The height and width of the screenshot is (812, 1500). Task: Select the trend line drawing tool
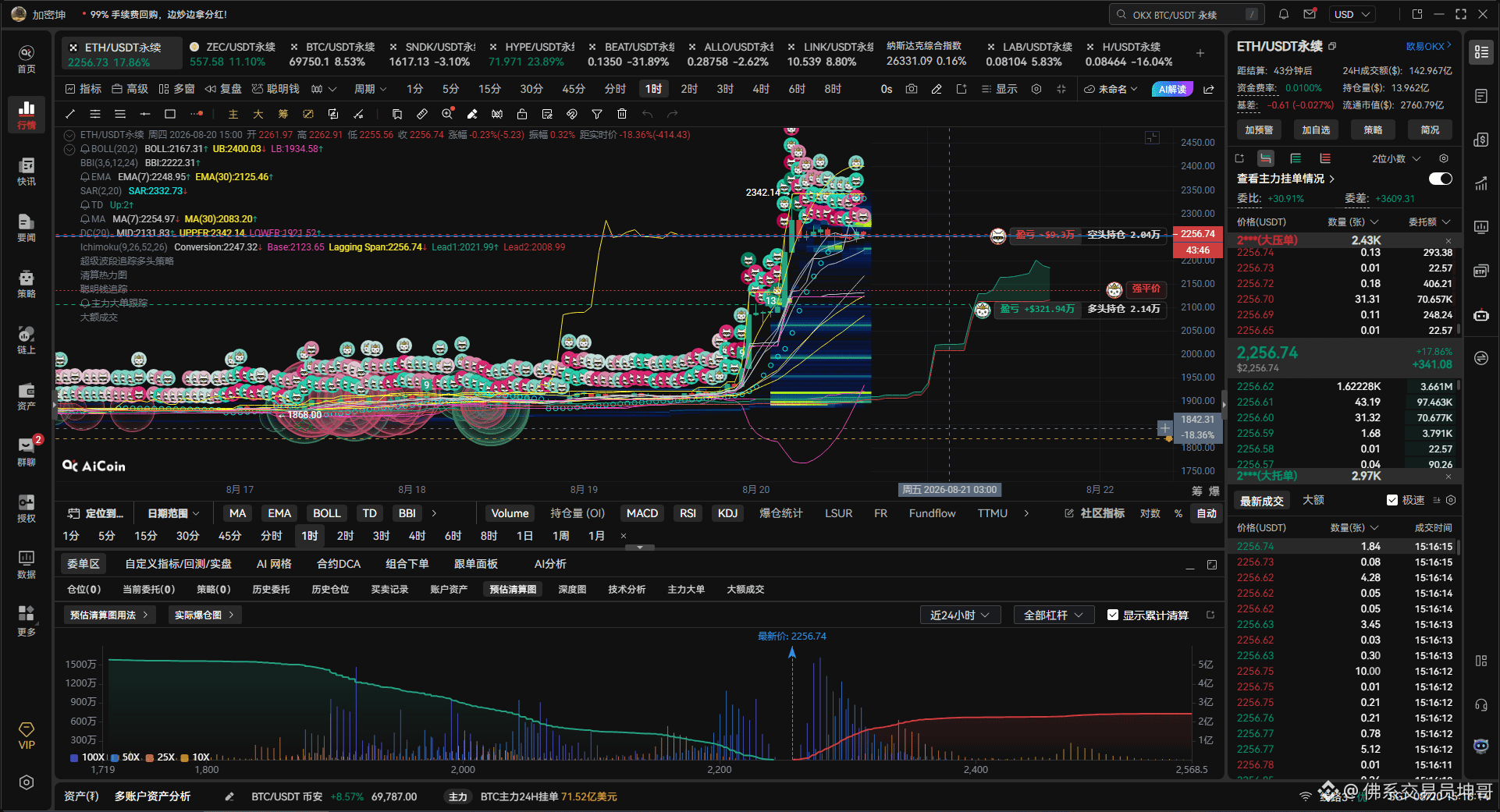(70, 114)
